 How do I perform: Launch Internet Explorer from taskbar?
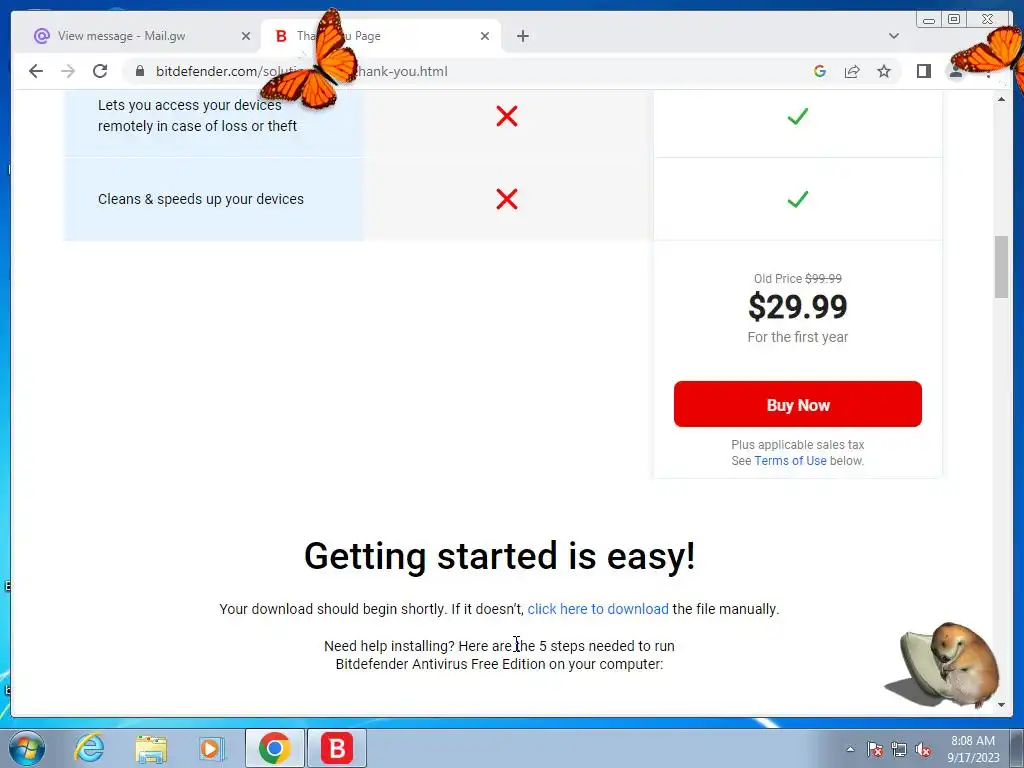coord(89,748)
